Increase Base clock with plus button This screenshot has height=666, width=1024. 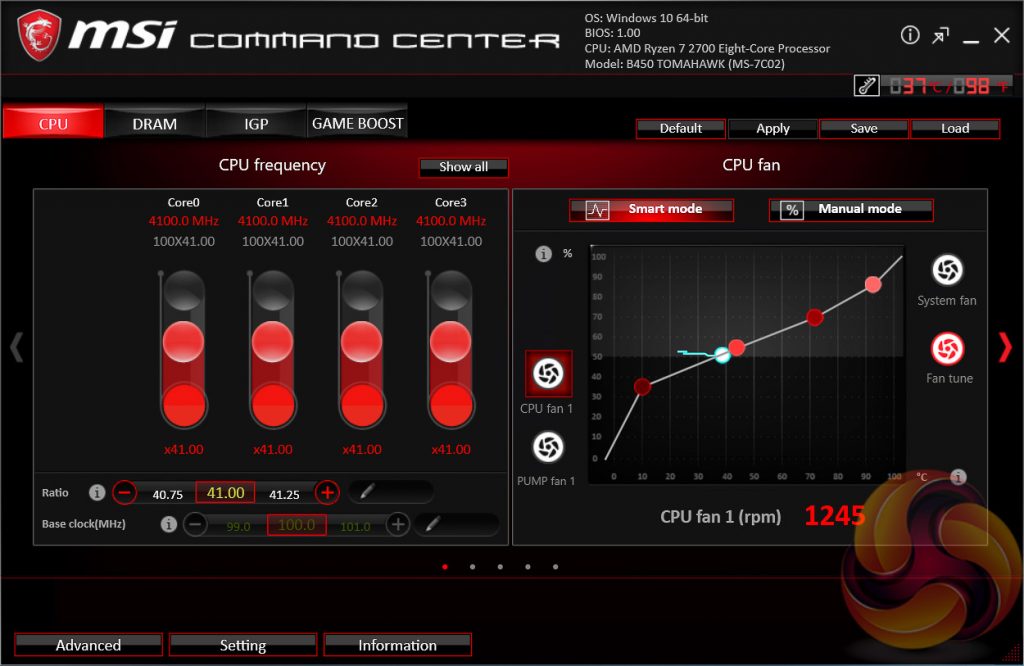click(x=398, y=524)
